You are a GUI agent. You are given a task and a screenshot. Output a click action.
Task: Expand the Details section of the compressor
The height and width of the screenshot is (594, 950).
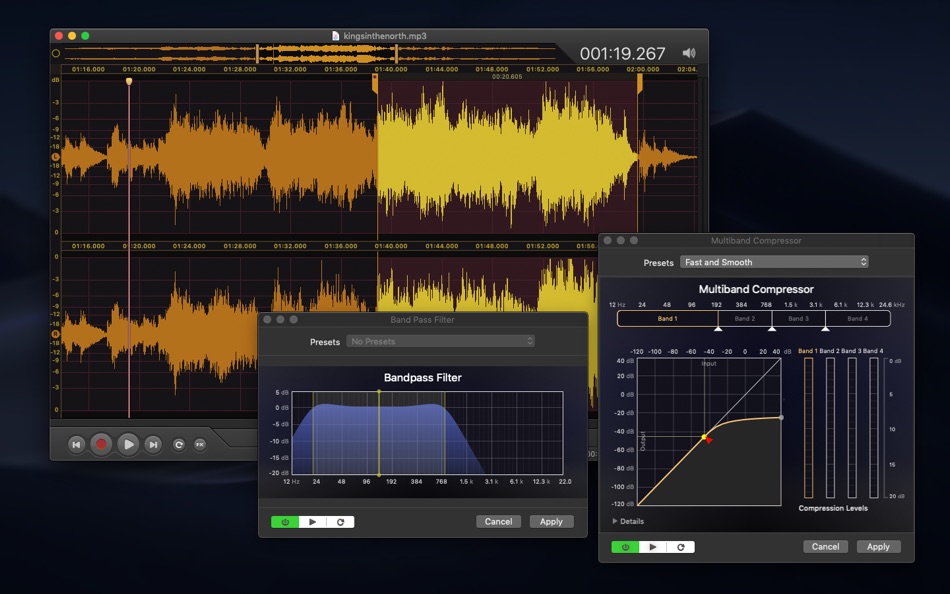(x=631, y=521)
